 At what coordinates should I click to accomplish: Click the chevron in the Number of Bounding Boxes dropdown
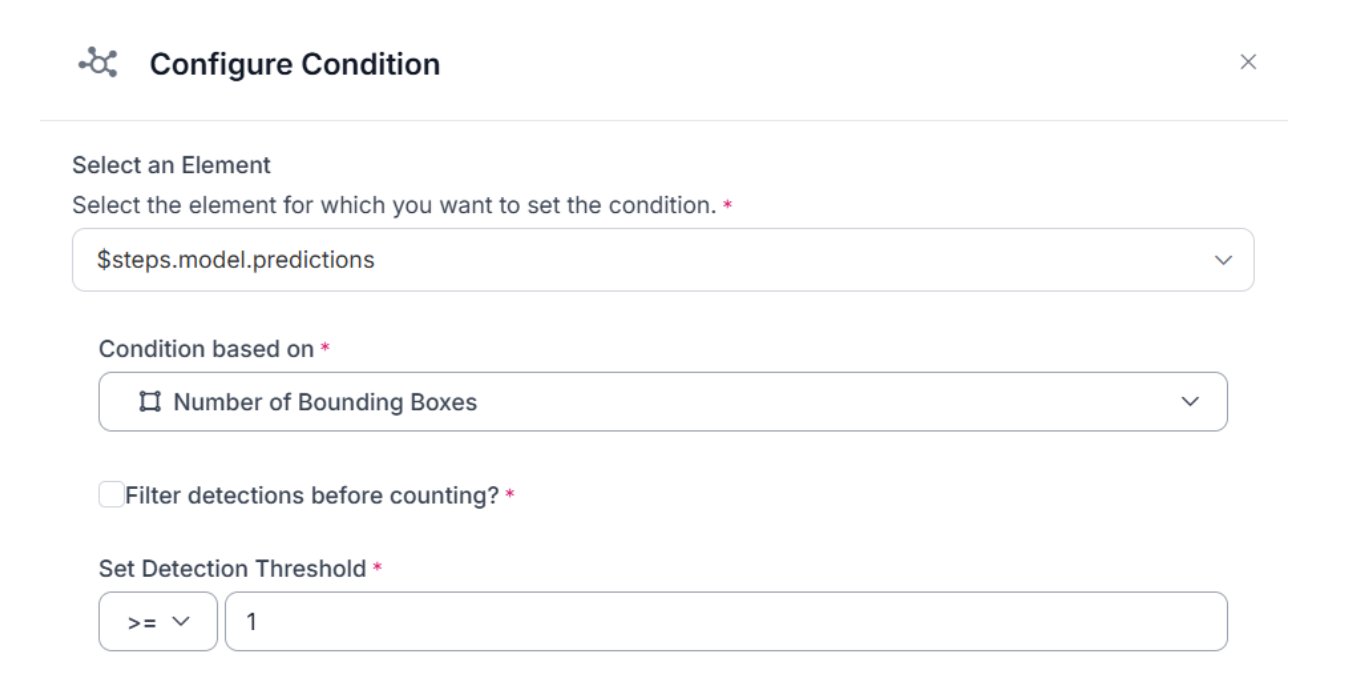(1189, 402)
